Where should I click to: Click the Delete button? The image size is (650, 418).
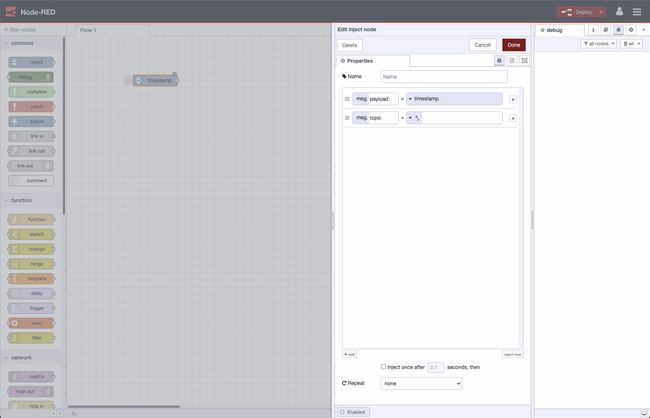pos(349,45)
